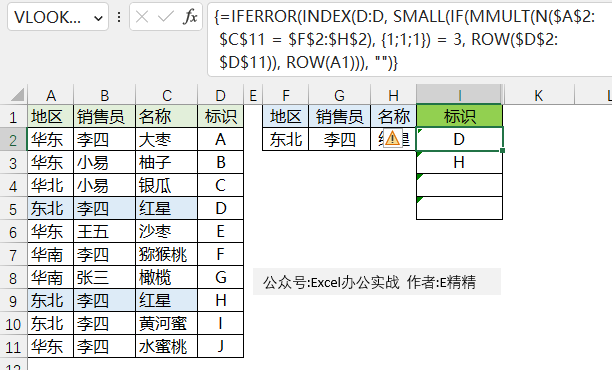Click cell C5 containing 红星

click(x=167, y=208)
